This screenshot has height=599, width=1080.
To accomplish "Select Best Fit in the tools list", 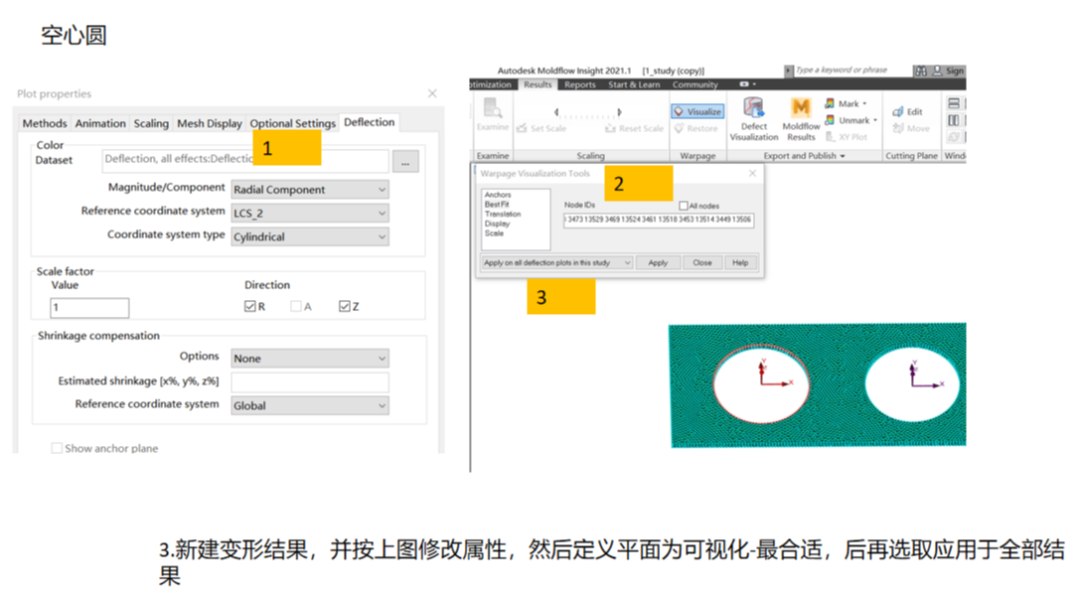I will pyautogui.click(x=497, y=204).
